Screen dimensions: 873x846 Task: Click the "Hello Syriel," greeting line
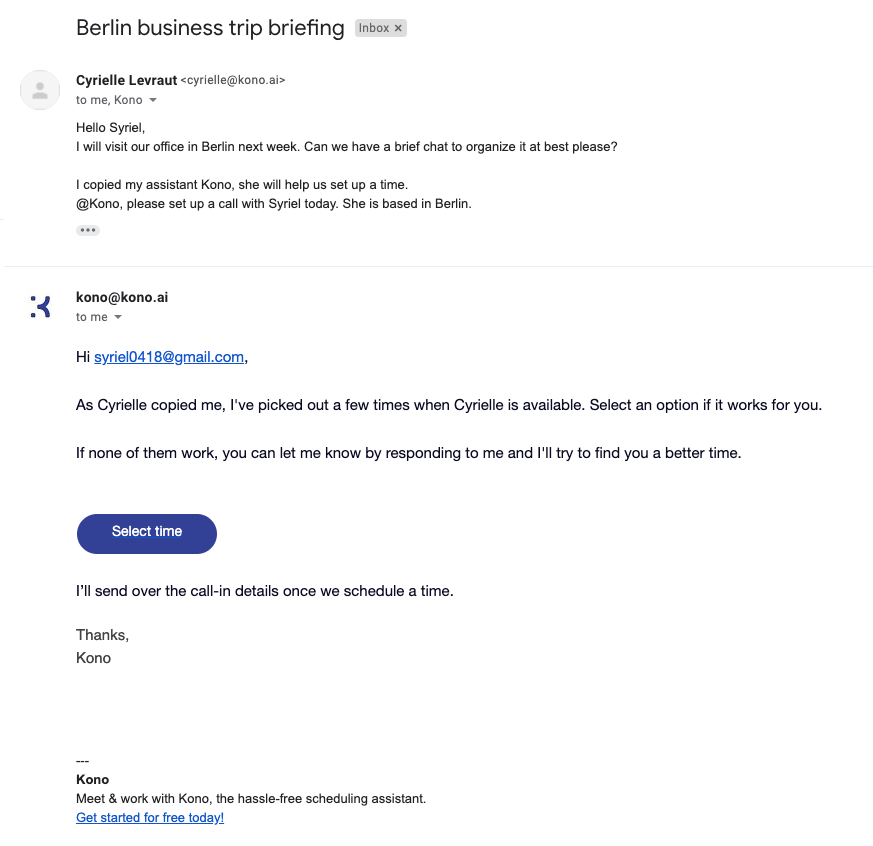pos(111,127)
